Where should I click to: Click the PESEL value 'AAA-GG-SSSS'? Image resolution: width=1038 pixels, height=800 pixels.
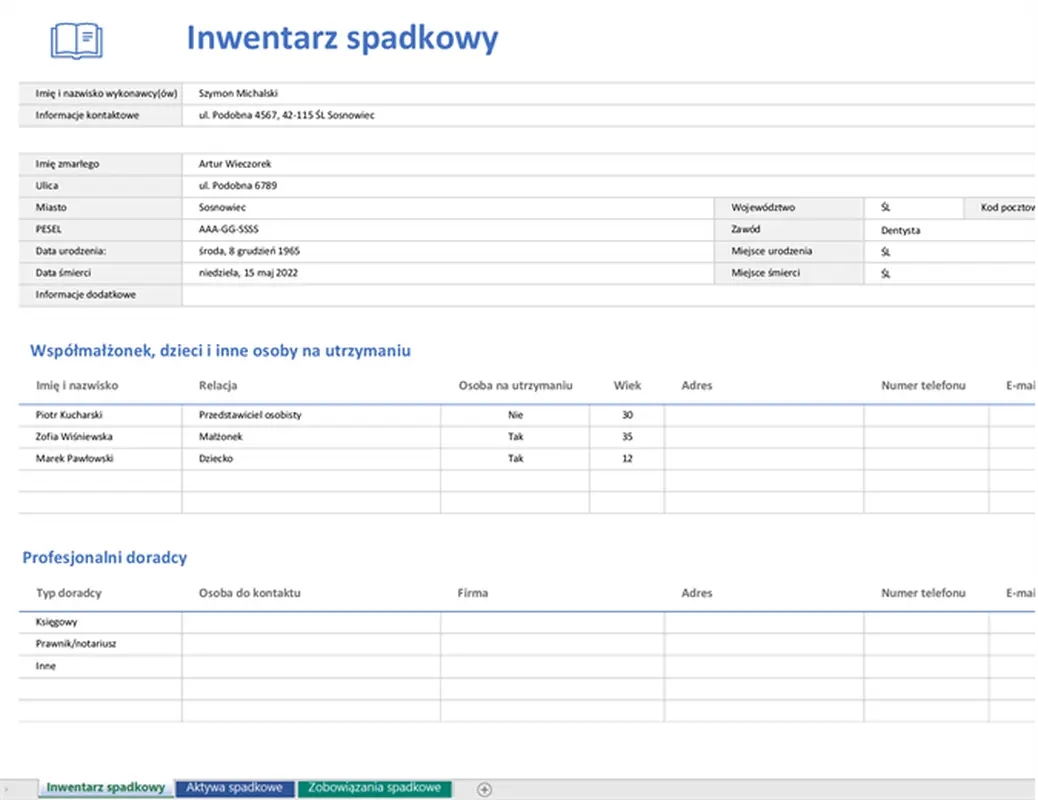[x=448, y=230]
